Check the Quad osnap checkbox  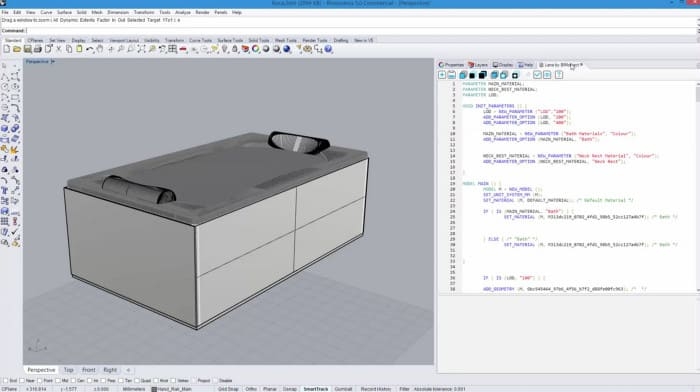tap(136, 381)
